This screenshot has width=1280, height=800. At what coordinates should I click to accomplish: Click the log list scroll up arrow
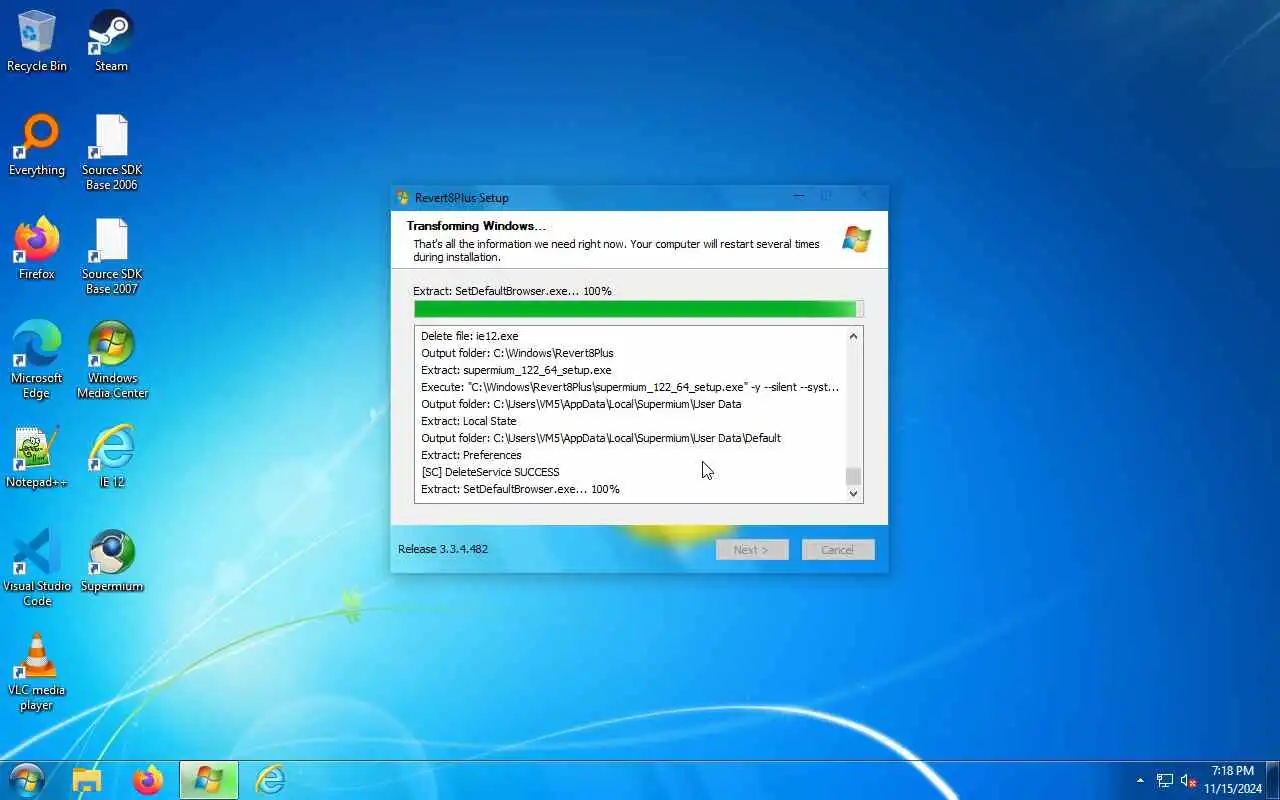click(853, 336)
